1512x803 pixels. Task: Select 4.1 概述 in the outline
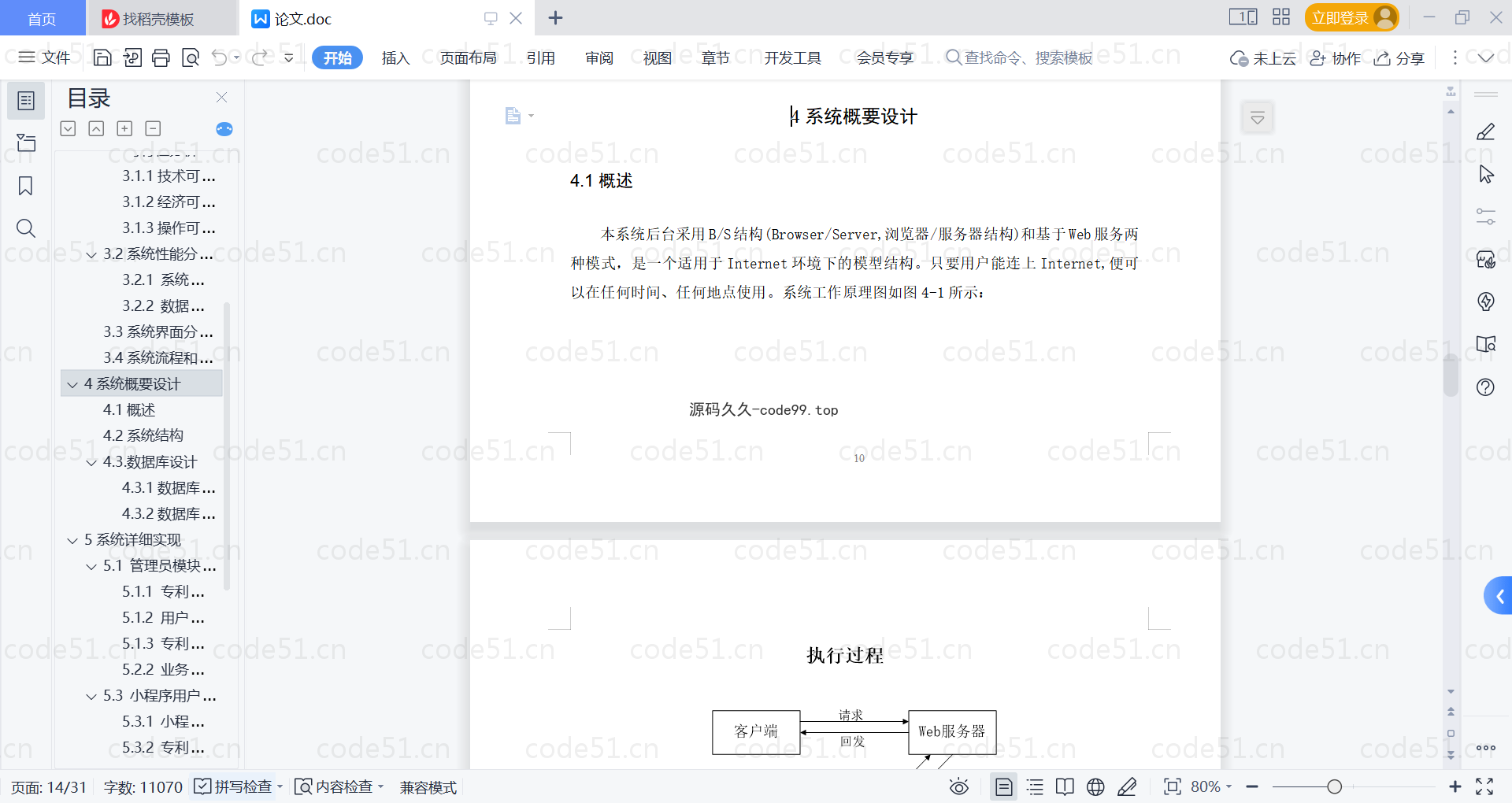coord(129,409)
